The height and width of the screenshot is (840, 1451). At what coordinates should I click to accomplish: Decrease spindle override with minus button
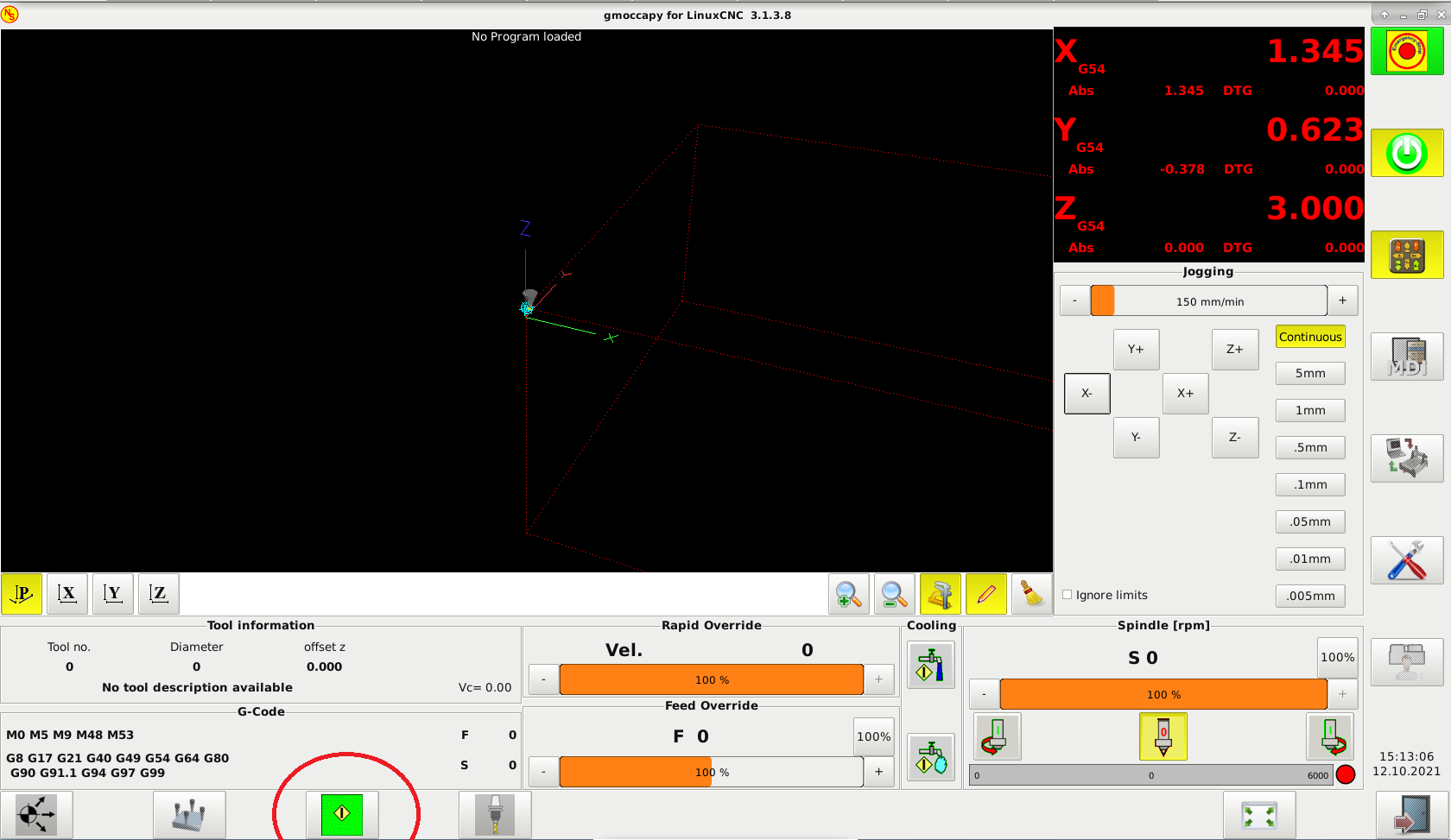984,694
